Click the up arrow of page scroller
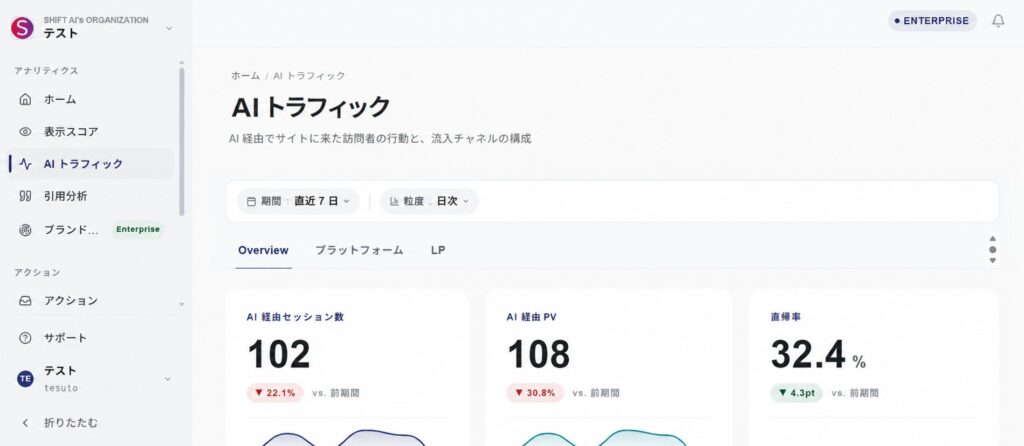 click(993, 239)
